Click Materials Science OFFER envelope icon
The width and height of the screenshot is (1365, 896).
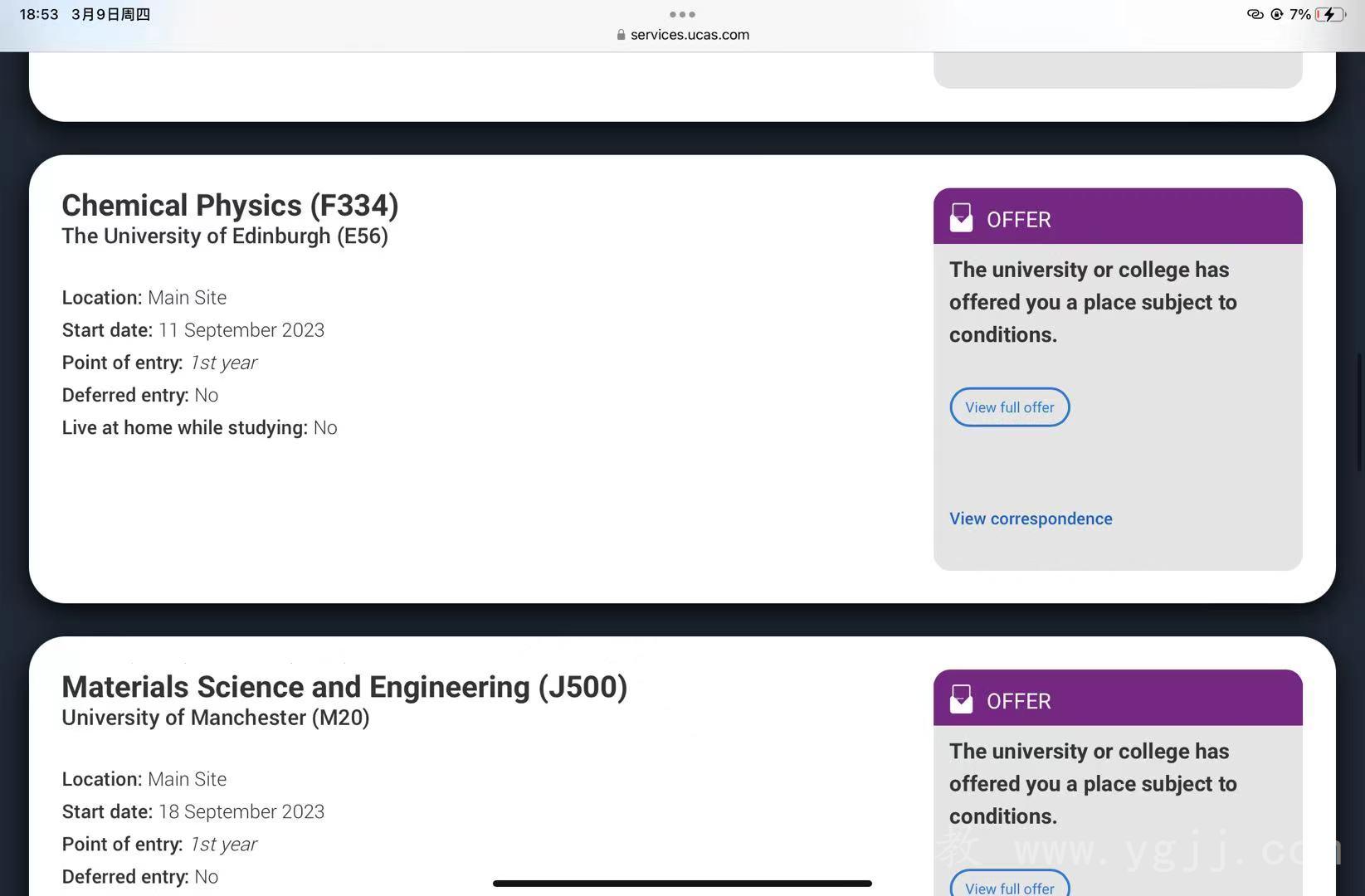pyautogui.click(x=961, y=699)
